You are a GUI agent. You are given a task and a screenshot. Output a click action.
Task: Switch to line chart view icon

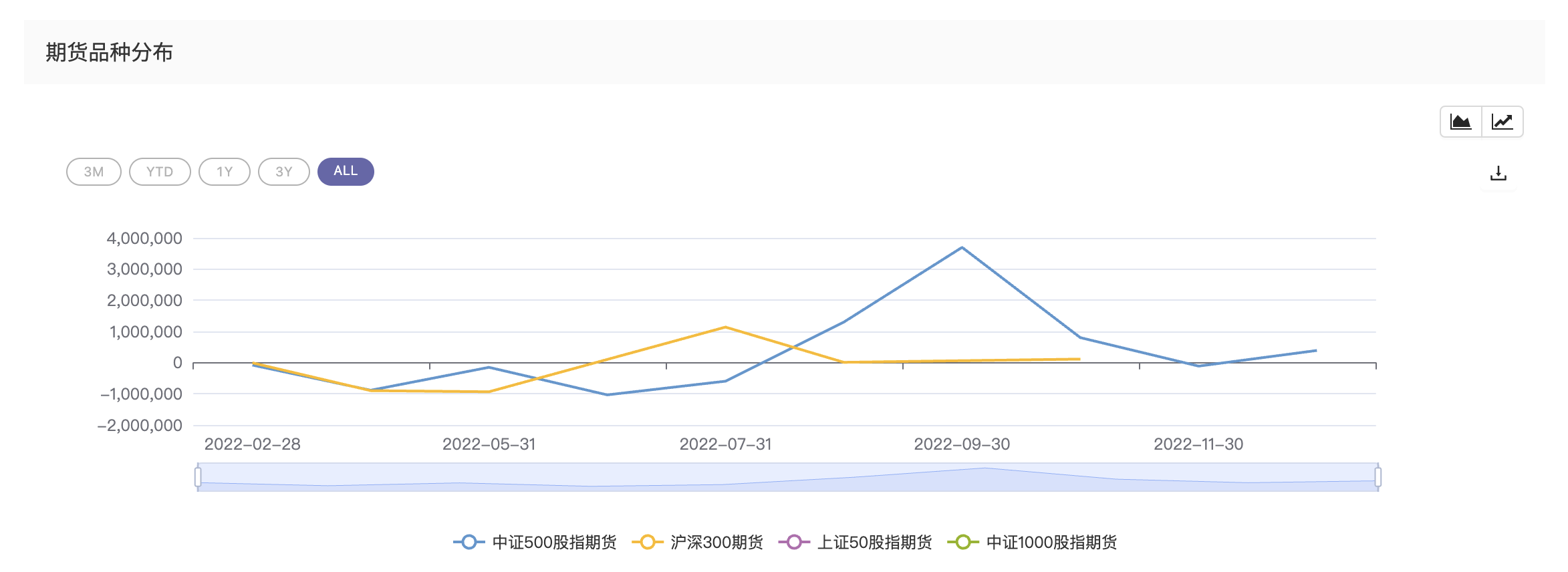[x=1502, y=122]
